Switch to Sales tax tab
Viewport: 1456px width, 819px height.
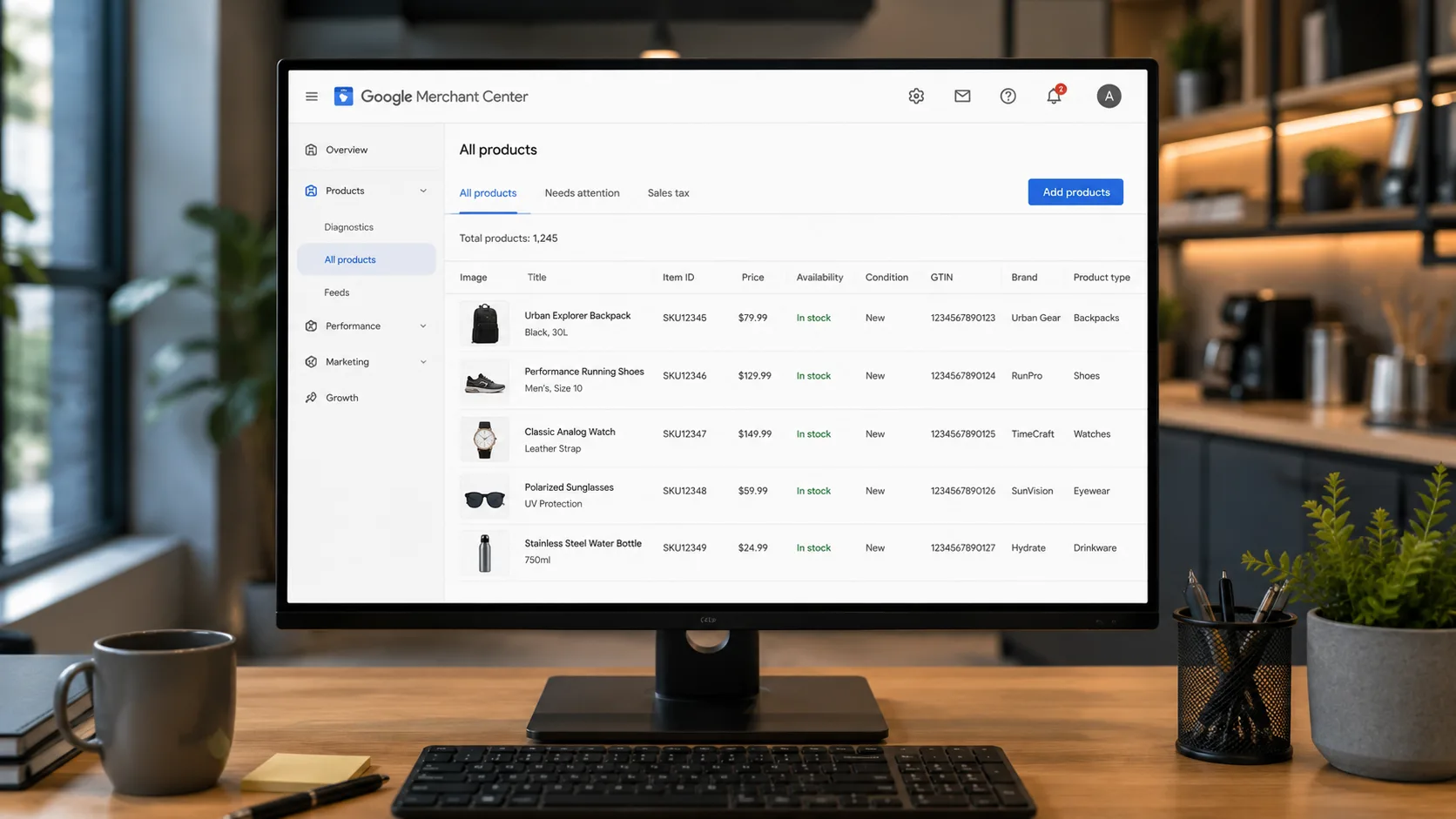coord(668,193)
